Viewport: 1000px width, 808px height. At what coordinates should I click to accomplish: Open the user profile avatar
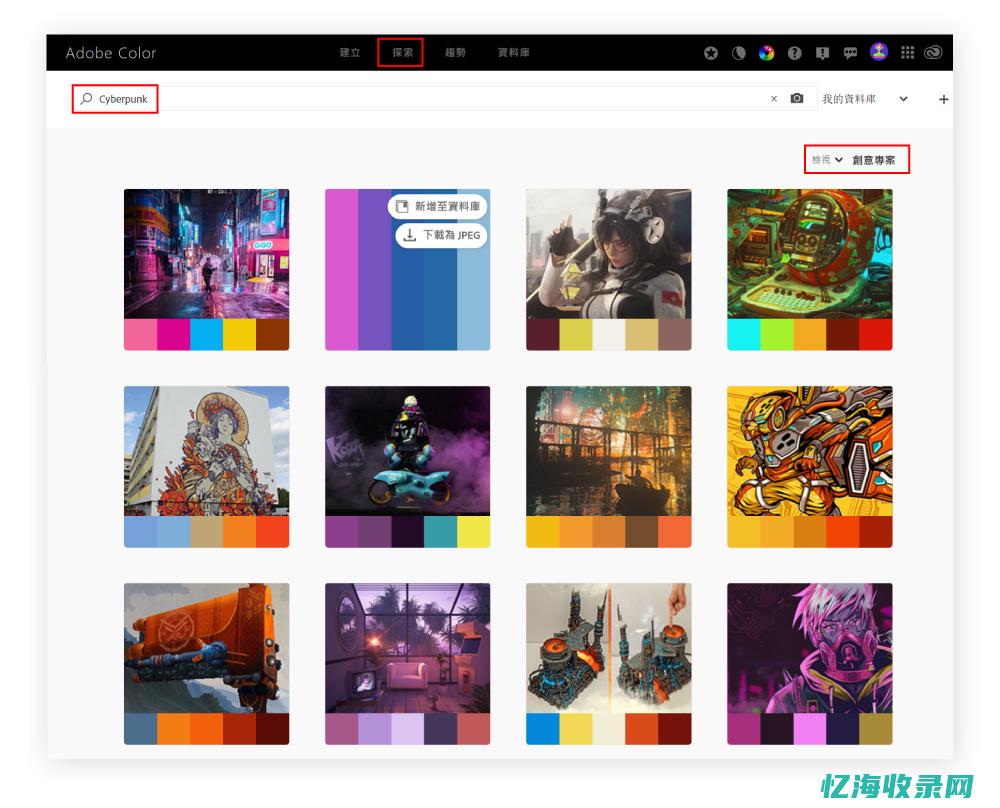point(878,52)
